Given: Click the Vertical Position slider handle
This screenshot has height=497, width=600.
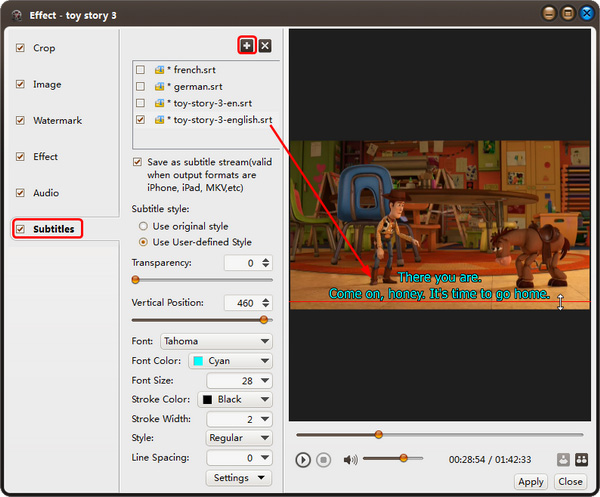Looking at the screenshot, I should point(264,320).
